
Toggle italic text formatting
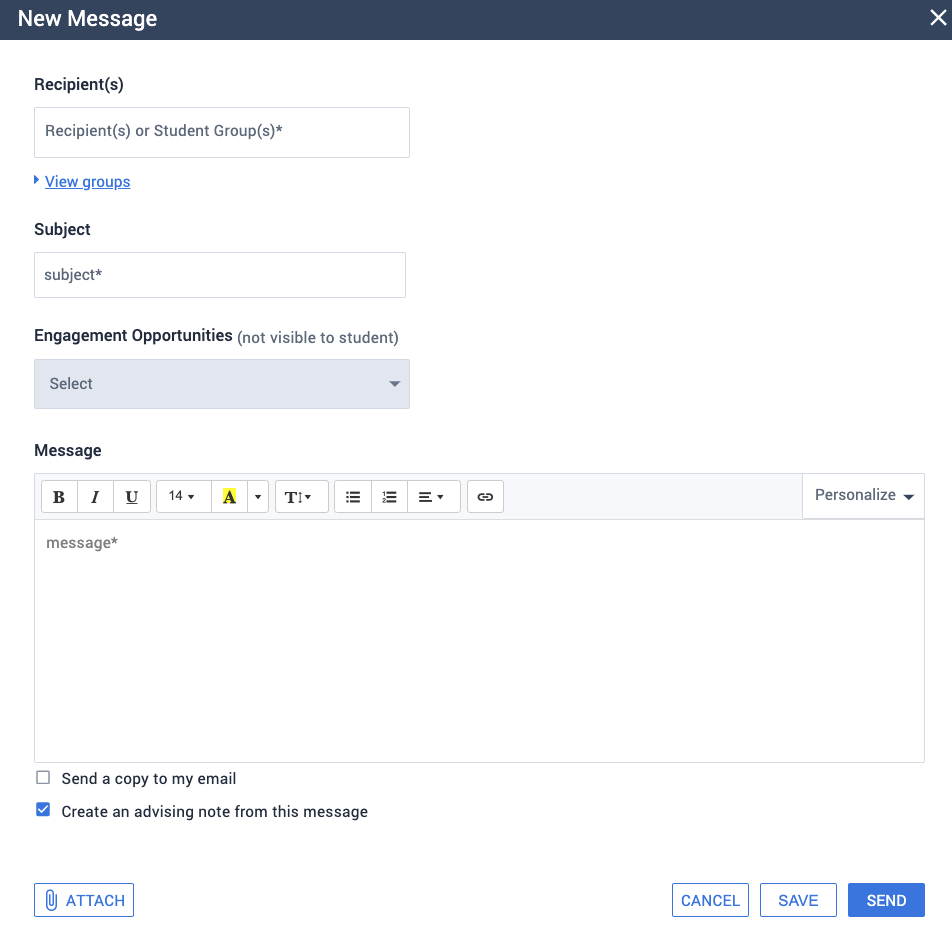tap(95, 497)
